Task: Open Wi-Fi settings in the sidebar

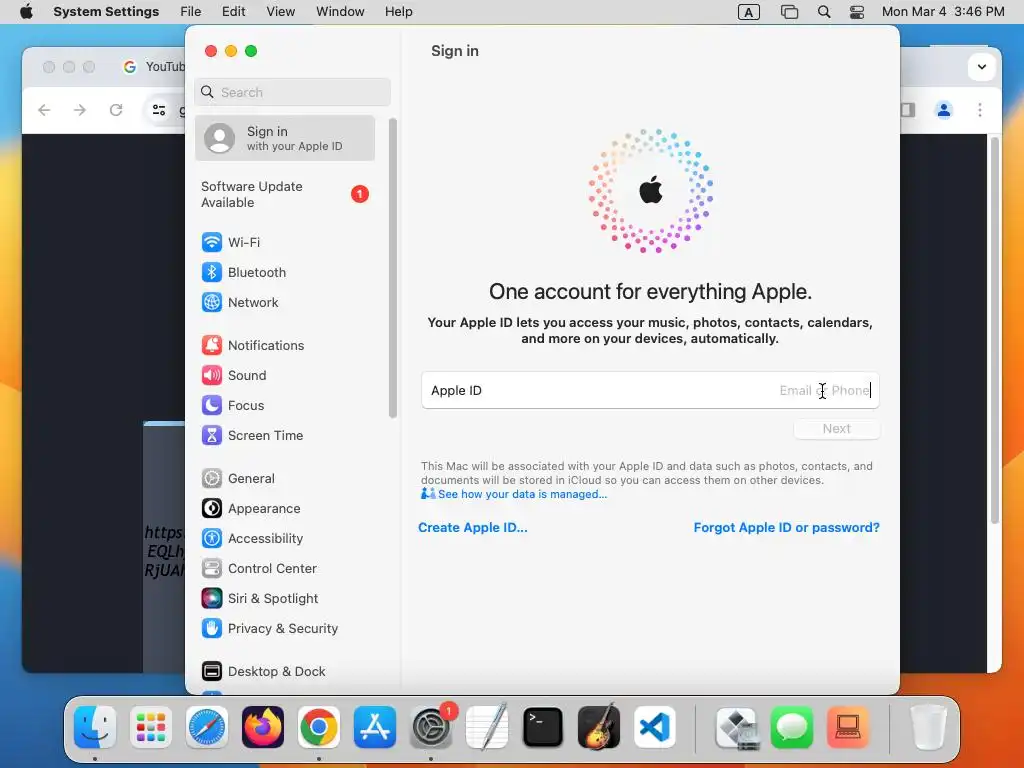Action: pyautogui.click(x=230, y=242)
